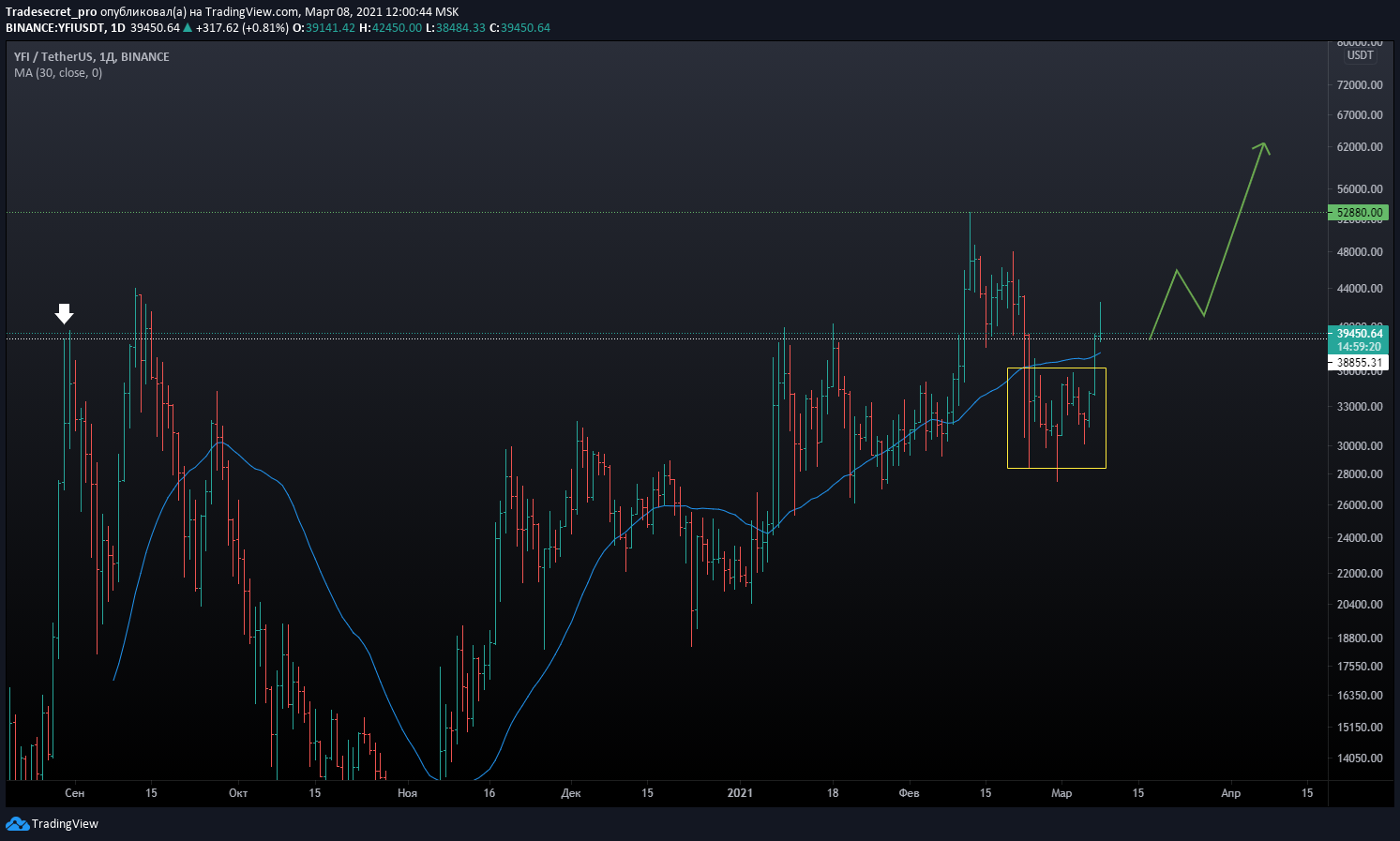Screen dimensions: 1400x841
Task: Click the 16350.00 price axis label
Action: (x=1360, y=696)
